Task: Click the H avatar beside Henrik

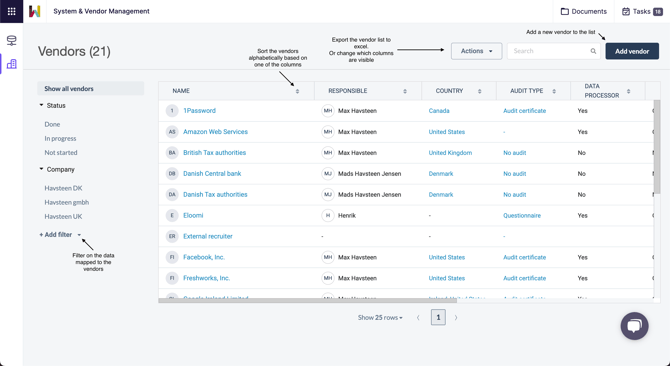Action: pos(328,216)
